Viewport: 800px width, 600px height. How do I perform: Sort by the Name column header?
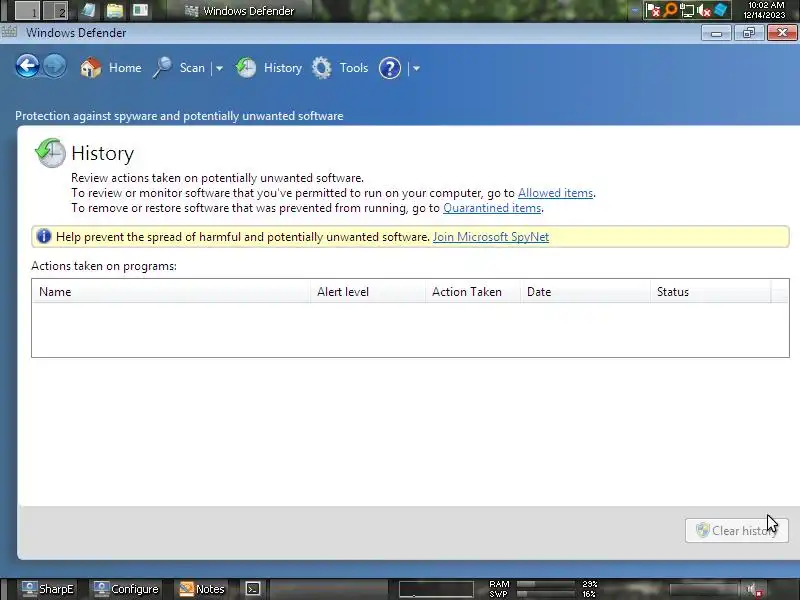pos(171,292)
